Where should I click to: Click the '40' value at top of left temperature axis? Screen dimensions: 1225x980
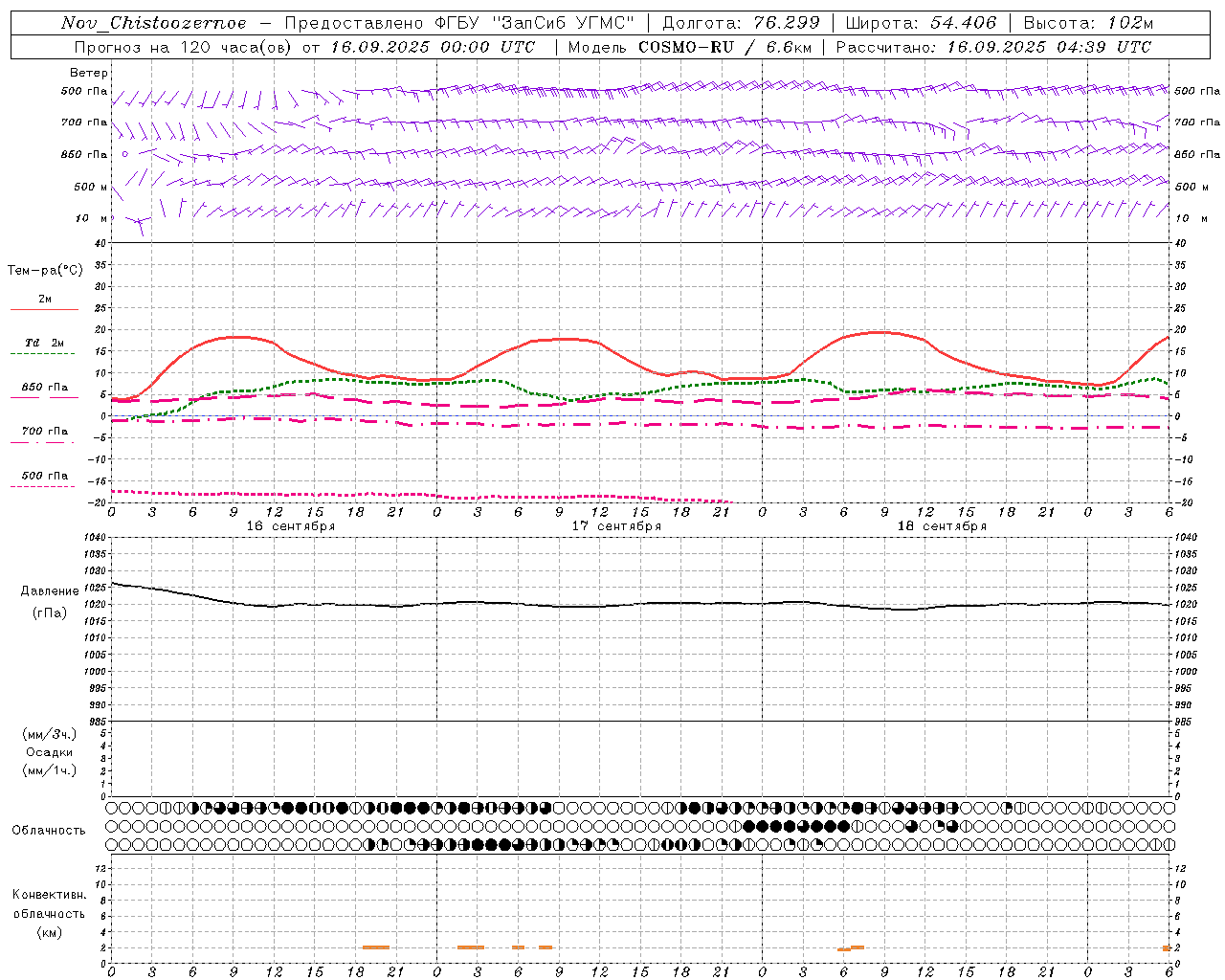(x=100, y=243)
